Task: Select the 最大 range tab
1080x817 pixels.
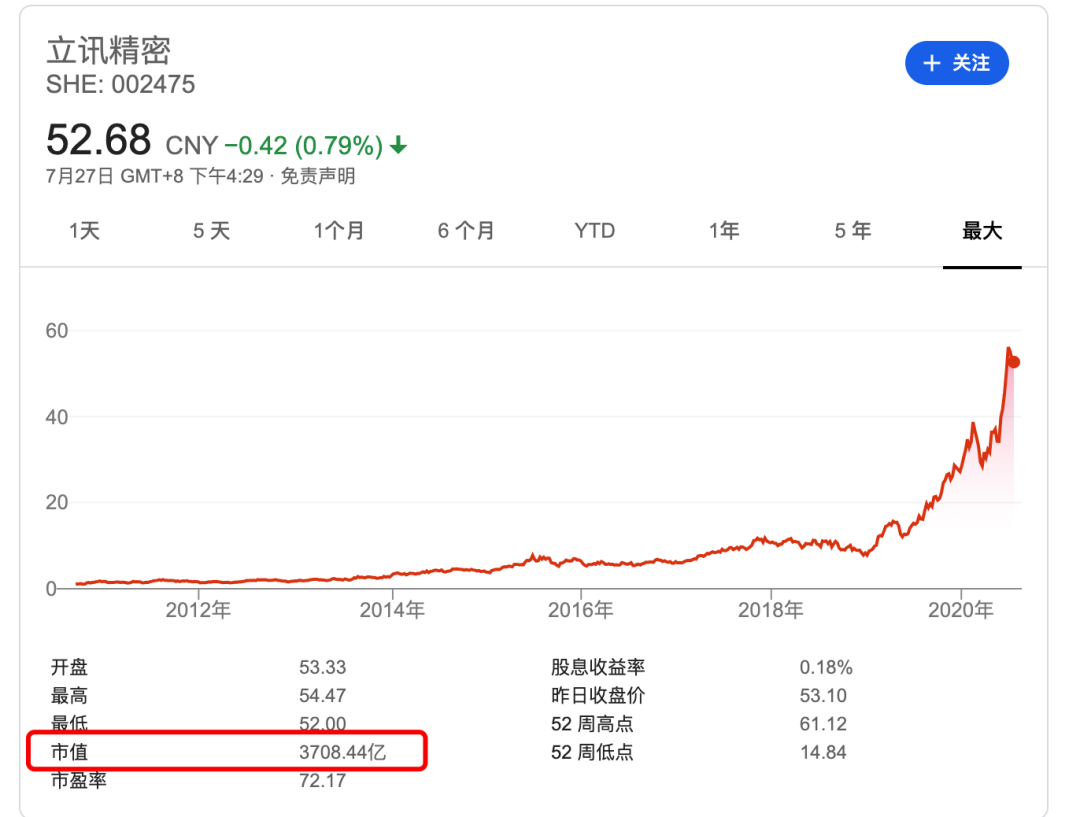Action: tap(982, 231)
